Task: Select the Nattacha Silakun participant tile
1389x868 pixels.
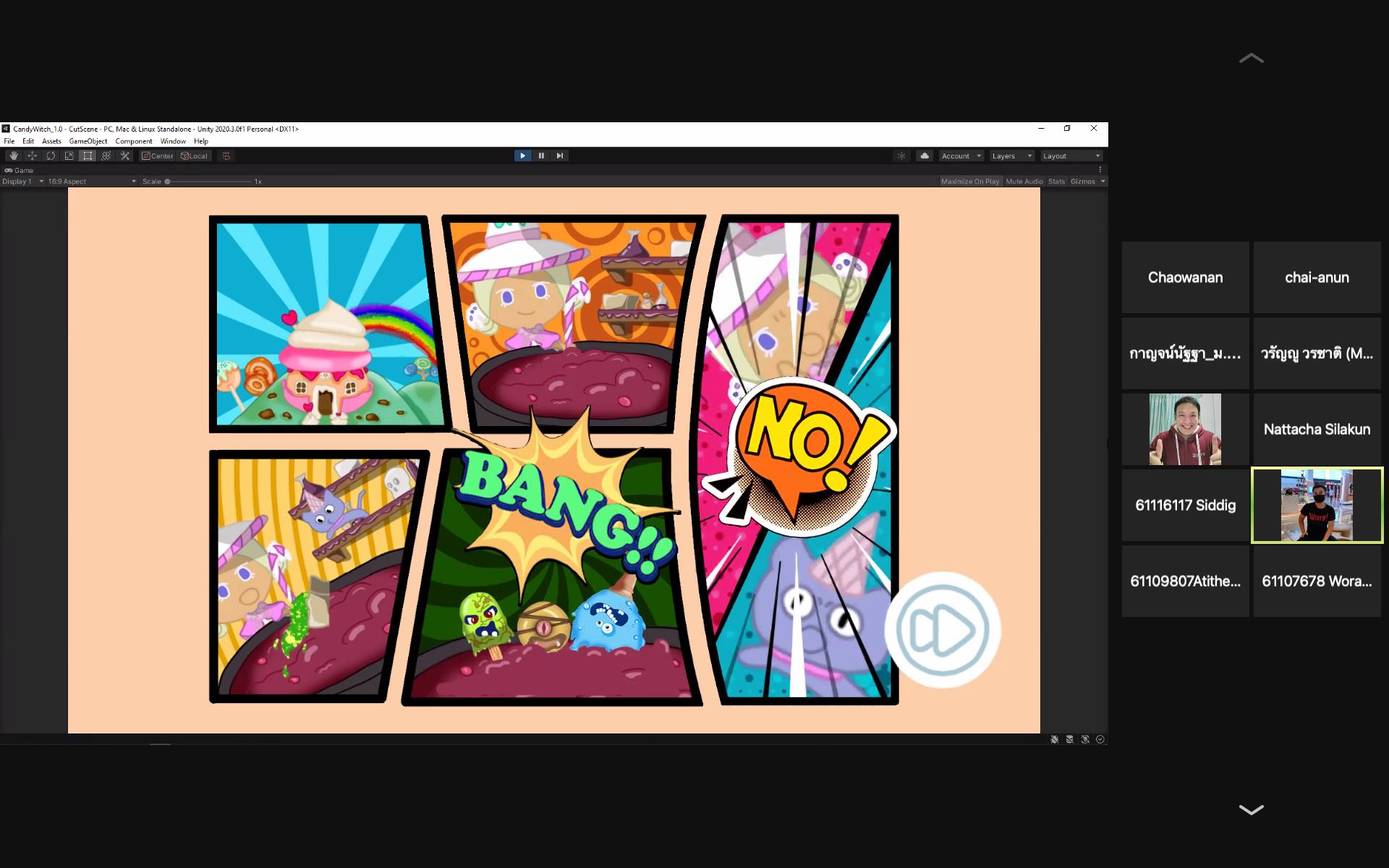Action: [1316, 429]
